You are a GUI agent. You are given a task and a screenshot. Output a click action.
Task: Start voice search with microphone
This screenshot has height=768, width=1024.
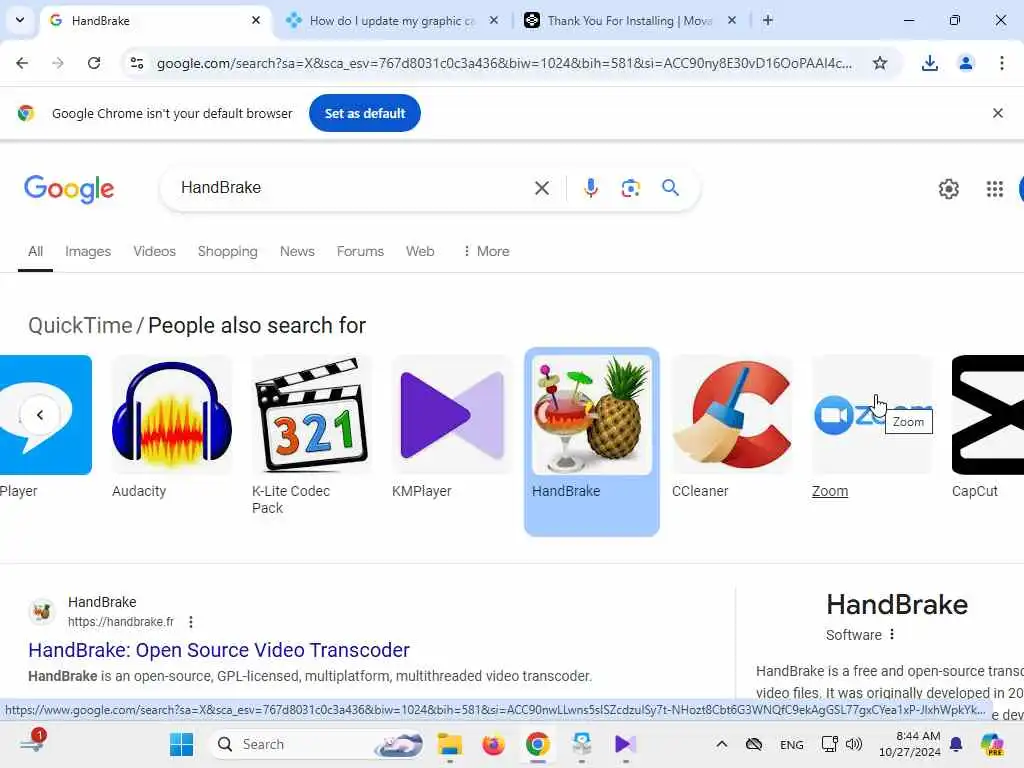point(590,188)
